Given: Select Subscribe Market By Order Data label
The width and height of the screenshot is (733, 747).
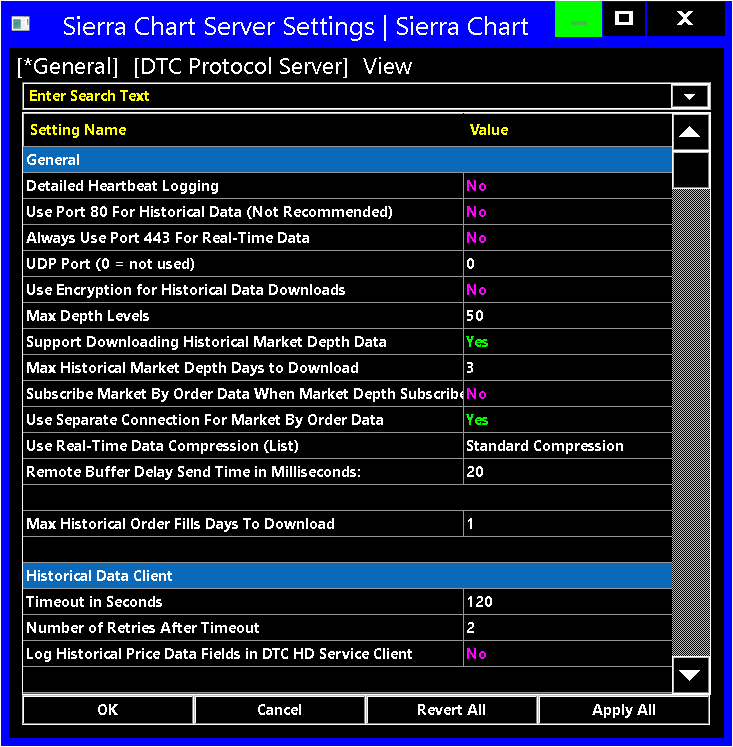Looking at the screenshot, I should 244,394.
